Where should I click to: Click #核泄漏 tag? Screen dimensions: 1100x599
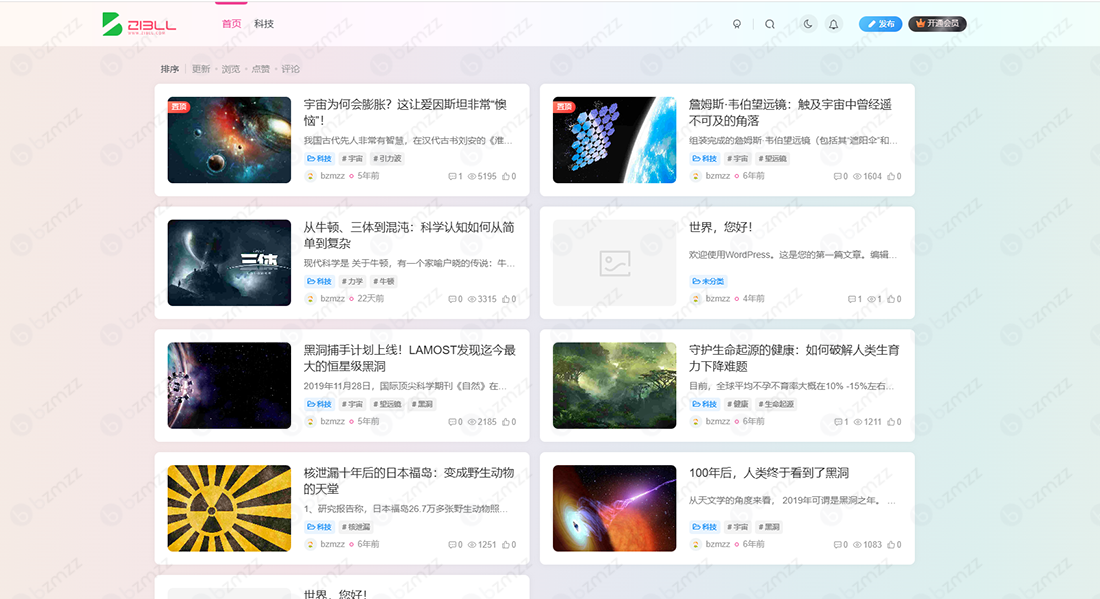[x=356, y=527]
